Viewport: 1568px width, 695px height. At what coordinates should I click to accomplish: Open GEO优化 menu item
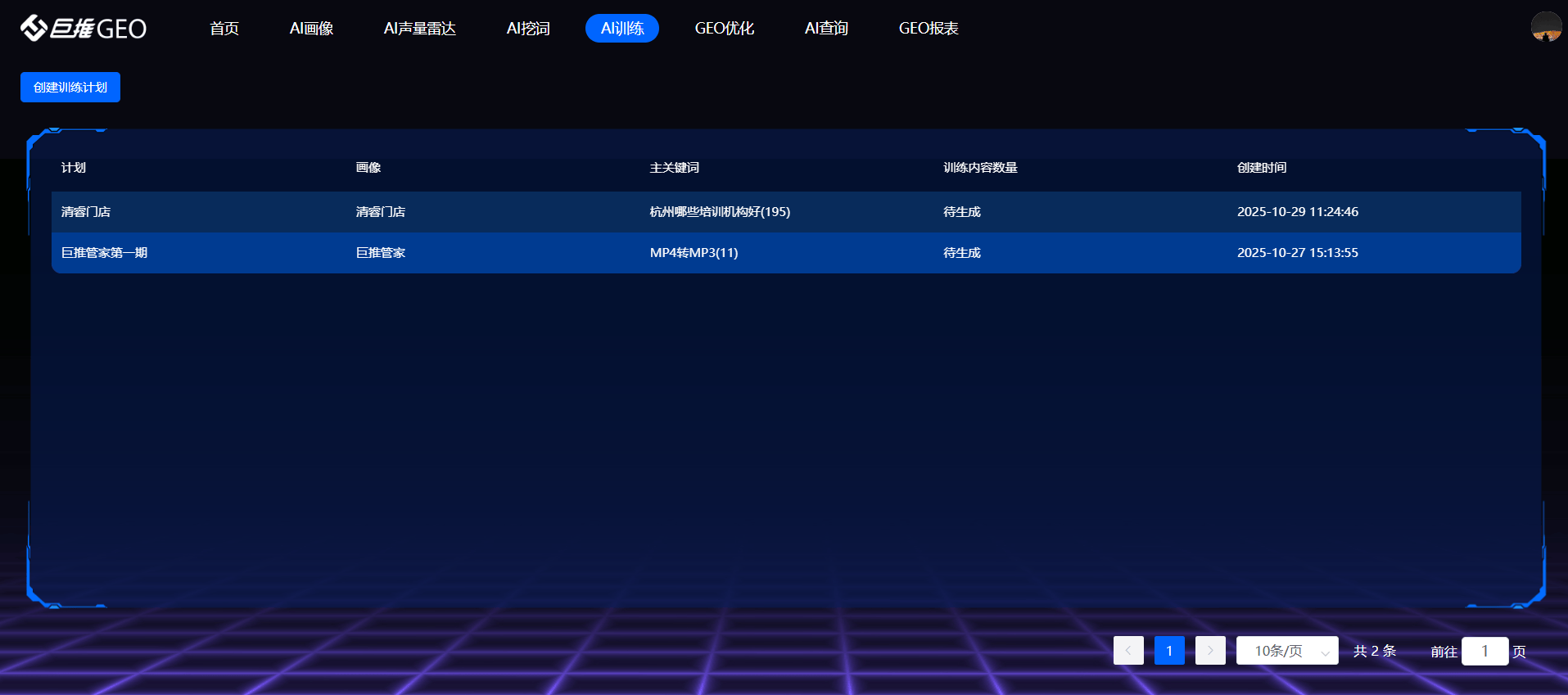pyautogui.click(x=724, y=29)
